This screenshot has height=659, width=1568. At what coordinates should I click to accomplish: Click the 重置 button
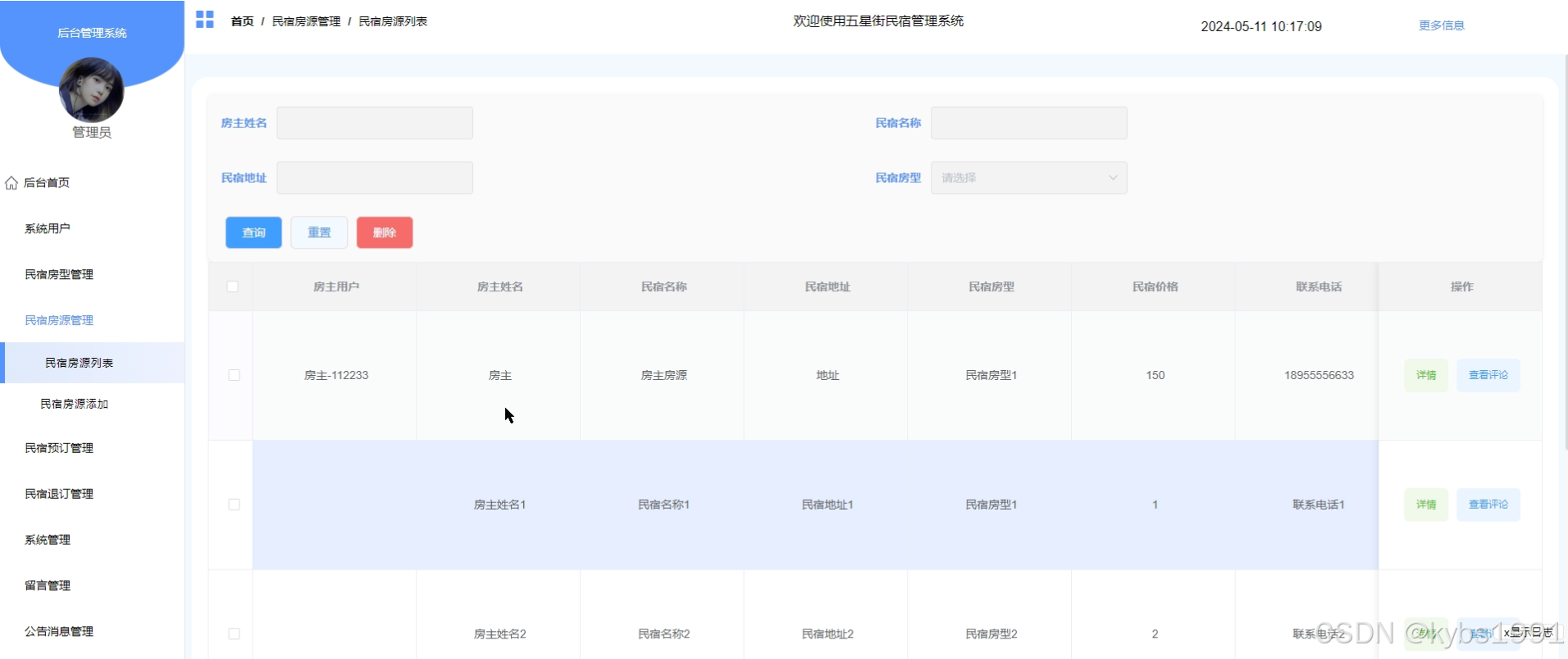coord(319,232)
